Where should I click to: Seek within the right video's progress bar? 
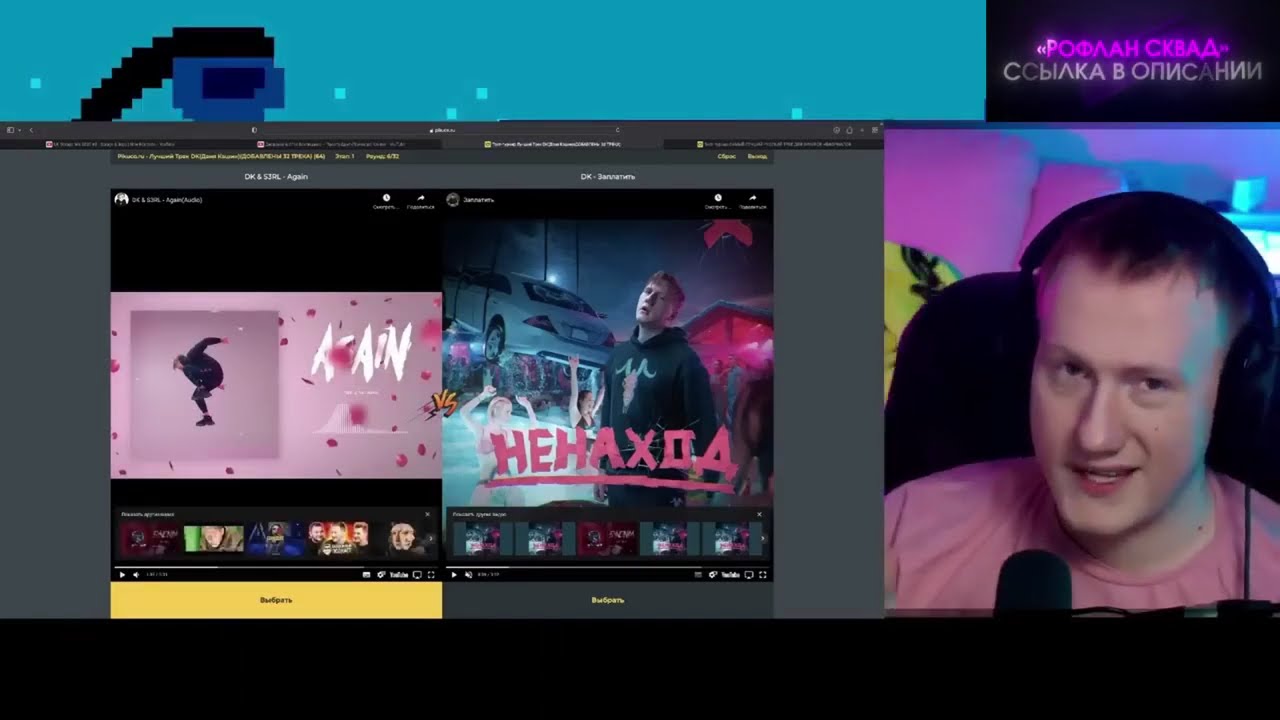(608, 567)
